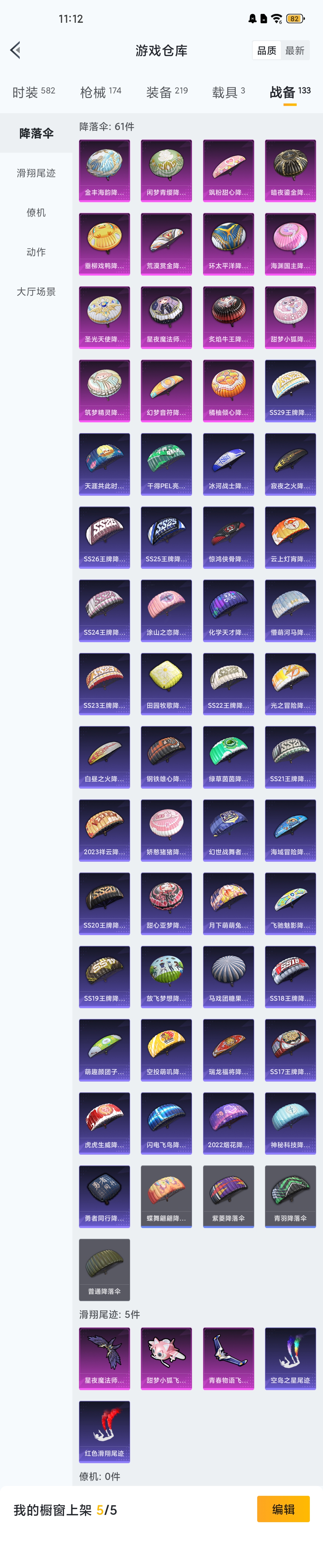Sort items by 最新
The height and width of the screenshot is (1568, 323).
[x=295, y=51]
